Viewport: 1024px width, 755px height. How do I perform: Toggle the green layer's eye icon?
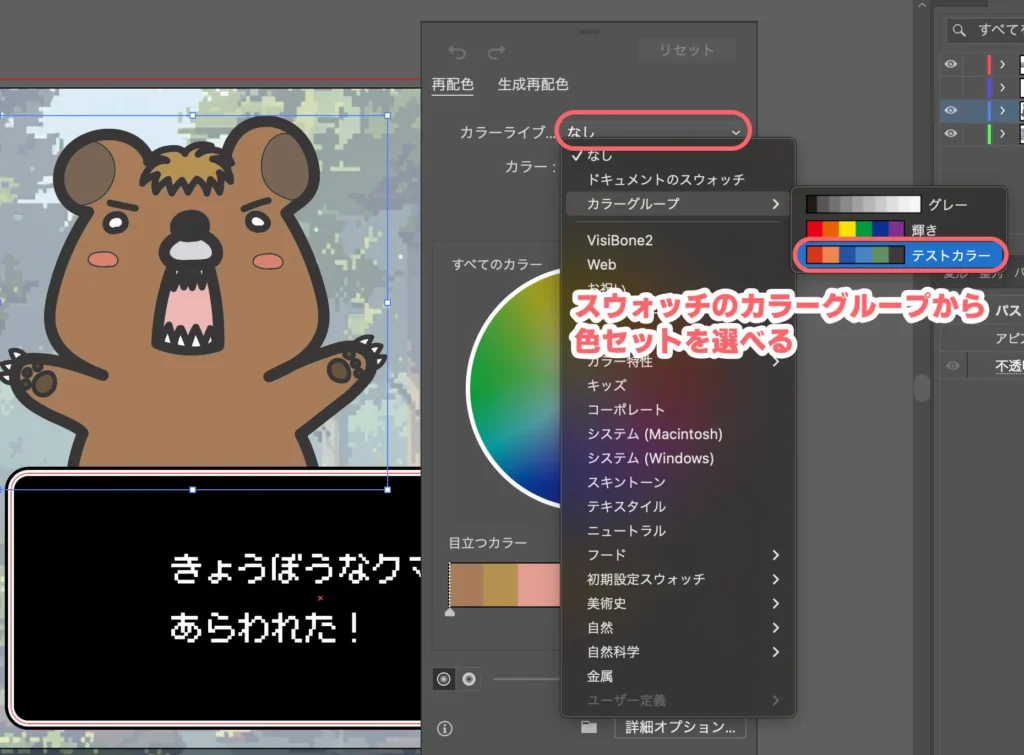[x=951, y=133]
